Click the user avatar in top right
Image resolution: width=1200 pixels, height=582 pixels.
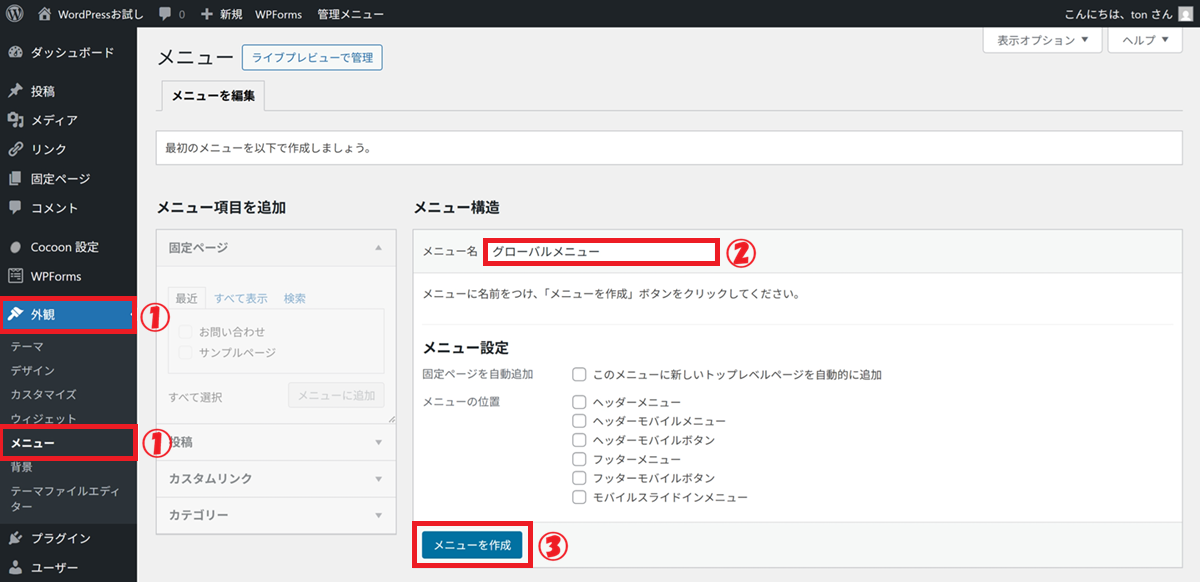[1186, 14]
